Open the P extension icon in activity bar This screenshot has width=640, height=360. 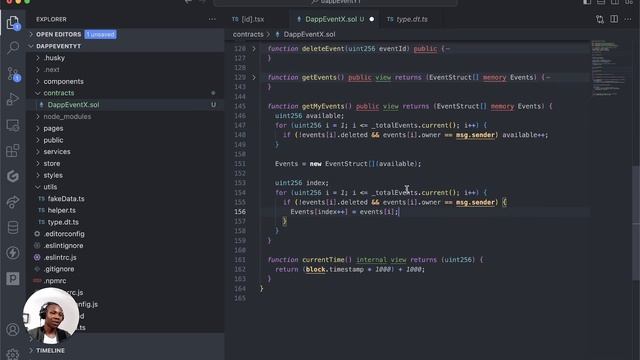click(x=13, y=278)
